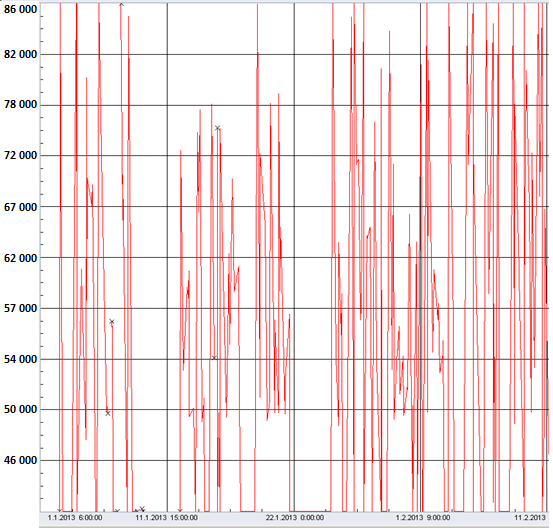Select the 46 000 y-axis label

point(20,460)
